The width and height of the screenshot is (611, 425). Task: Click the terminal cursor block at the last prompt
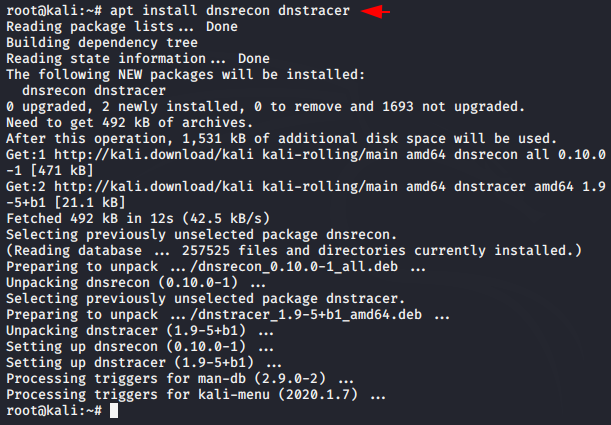(115, 411)
